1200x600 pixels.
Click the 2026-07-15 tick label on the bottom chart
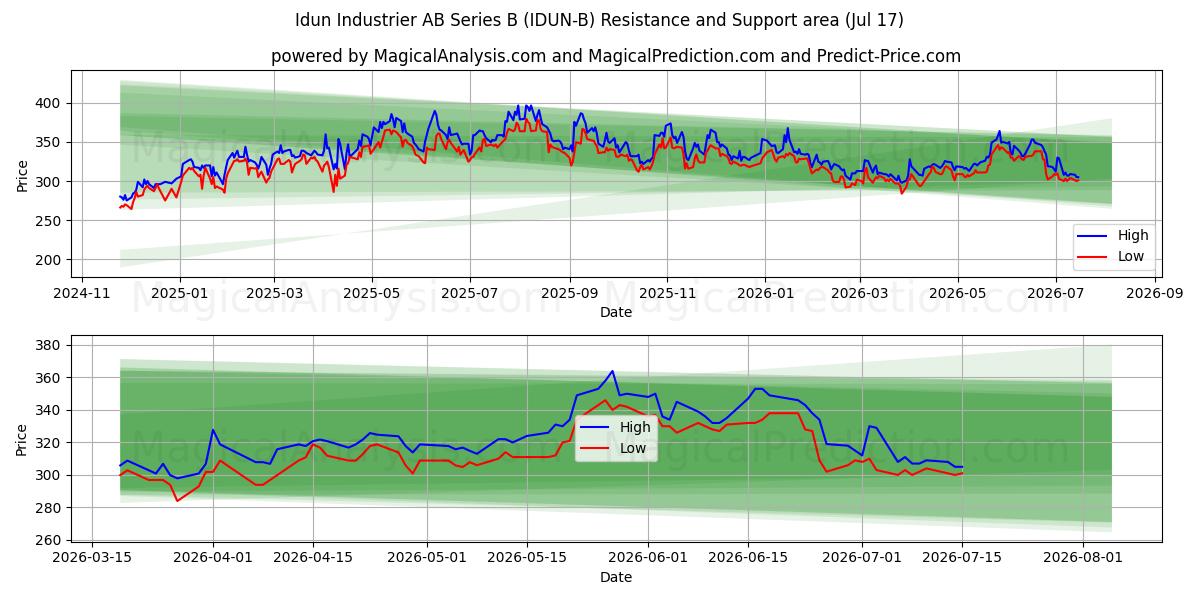coord(962,559)
